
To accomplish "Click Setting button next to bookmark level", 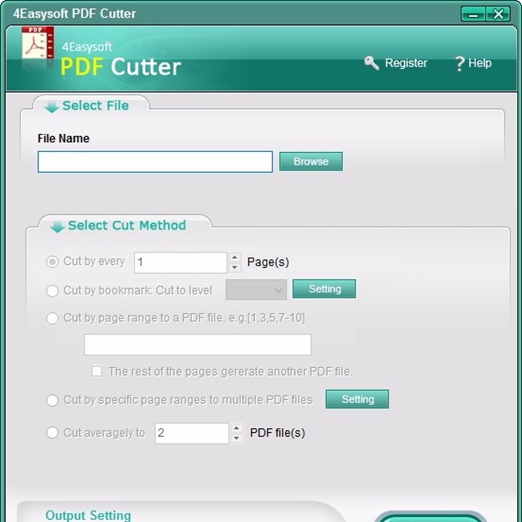I will (324, 289).
